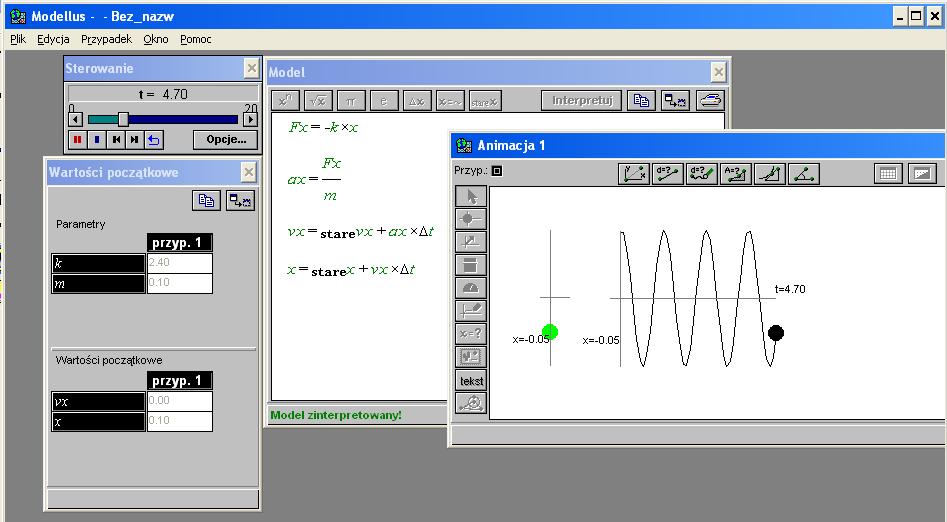Select the analog gauge meter tool
This screenshot has height=522, width=947.
pos(470,288)
